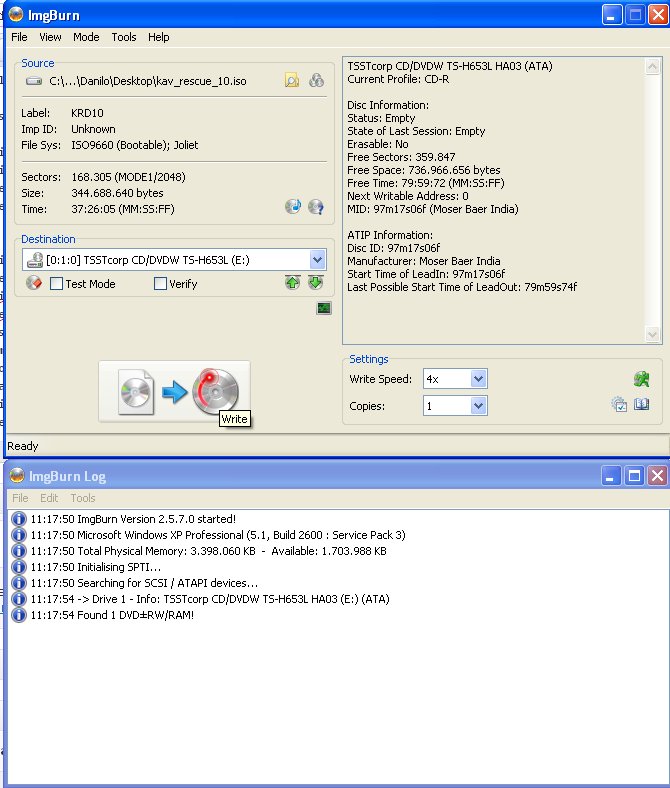Click the disc info panel scroll down arrow
Screen dimensions: 670x788
652,334
